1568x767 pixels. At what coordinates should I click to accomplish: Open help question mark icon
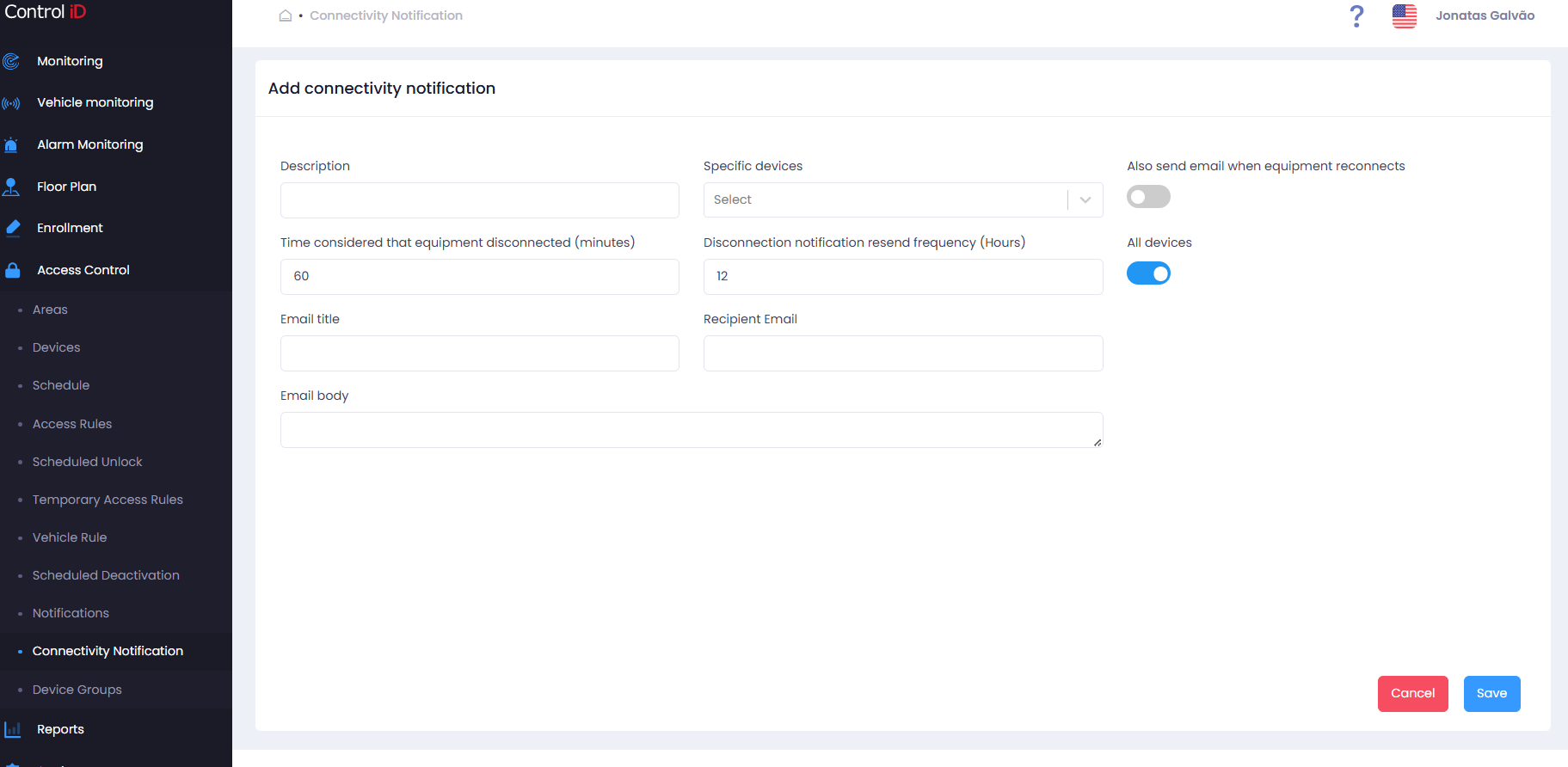[x=1356, y=15]
